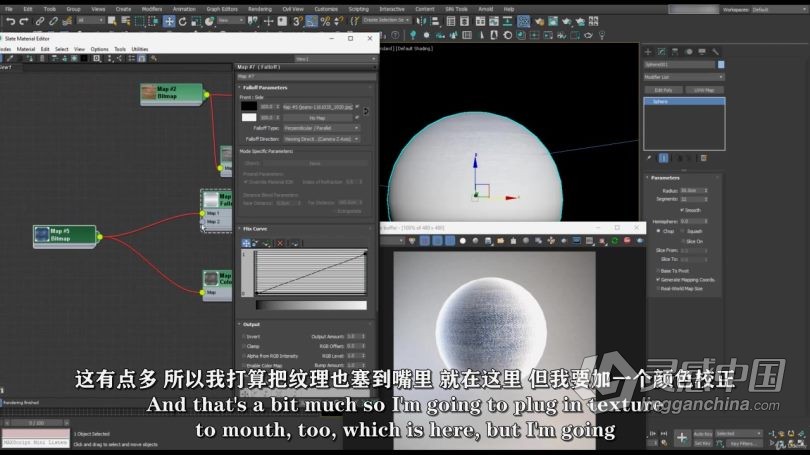Undo the last action in main toolbar
Image resolution: width=810 pixels, height=455 pixels.
click(x=10, y=21)
